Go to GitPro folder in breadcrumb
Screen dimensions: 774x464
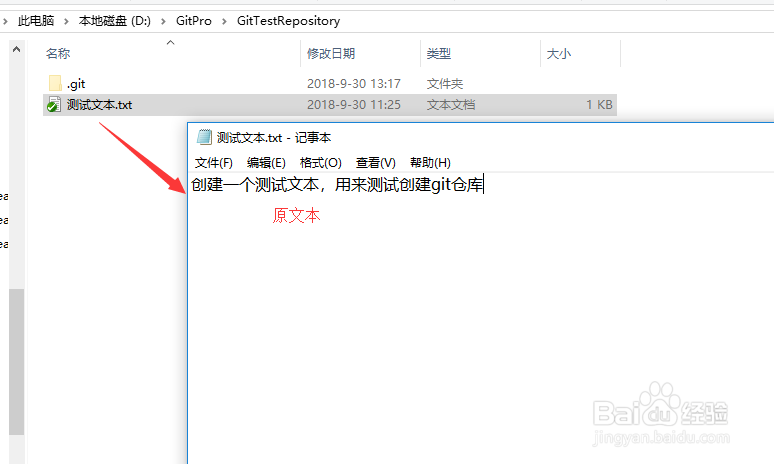(x=194, y=21)
